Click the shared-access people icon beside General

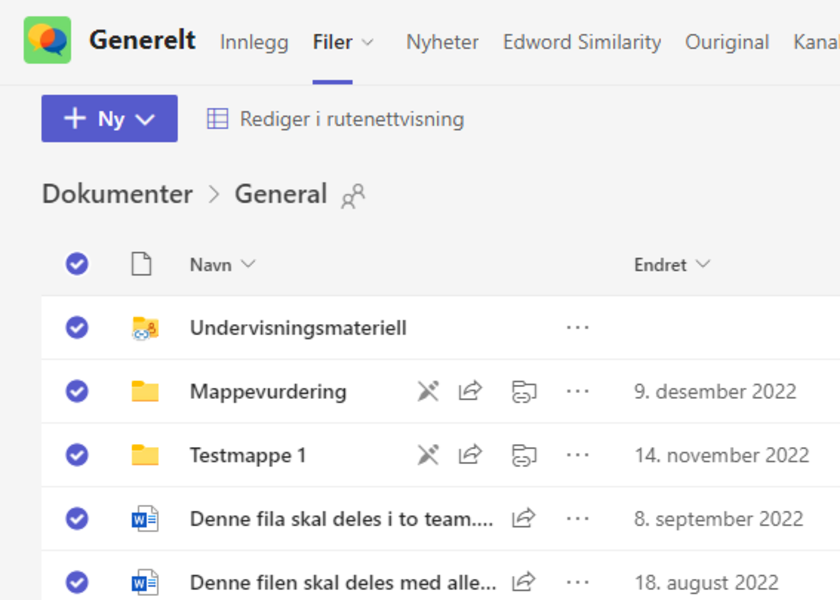[x=353, y=196]
